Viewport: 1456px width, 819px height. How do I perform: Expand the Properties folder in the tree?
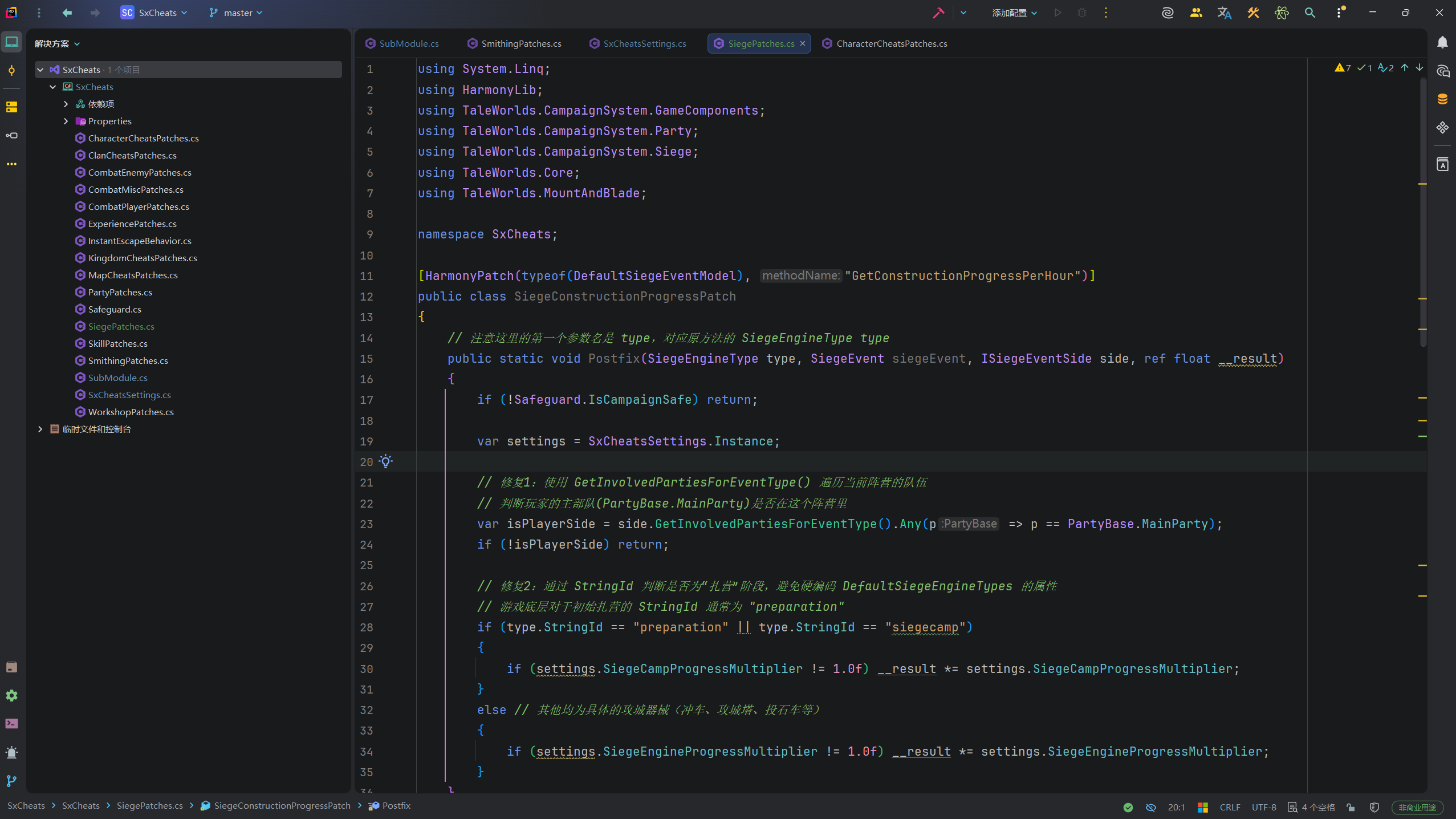(x=66, y=121)
